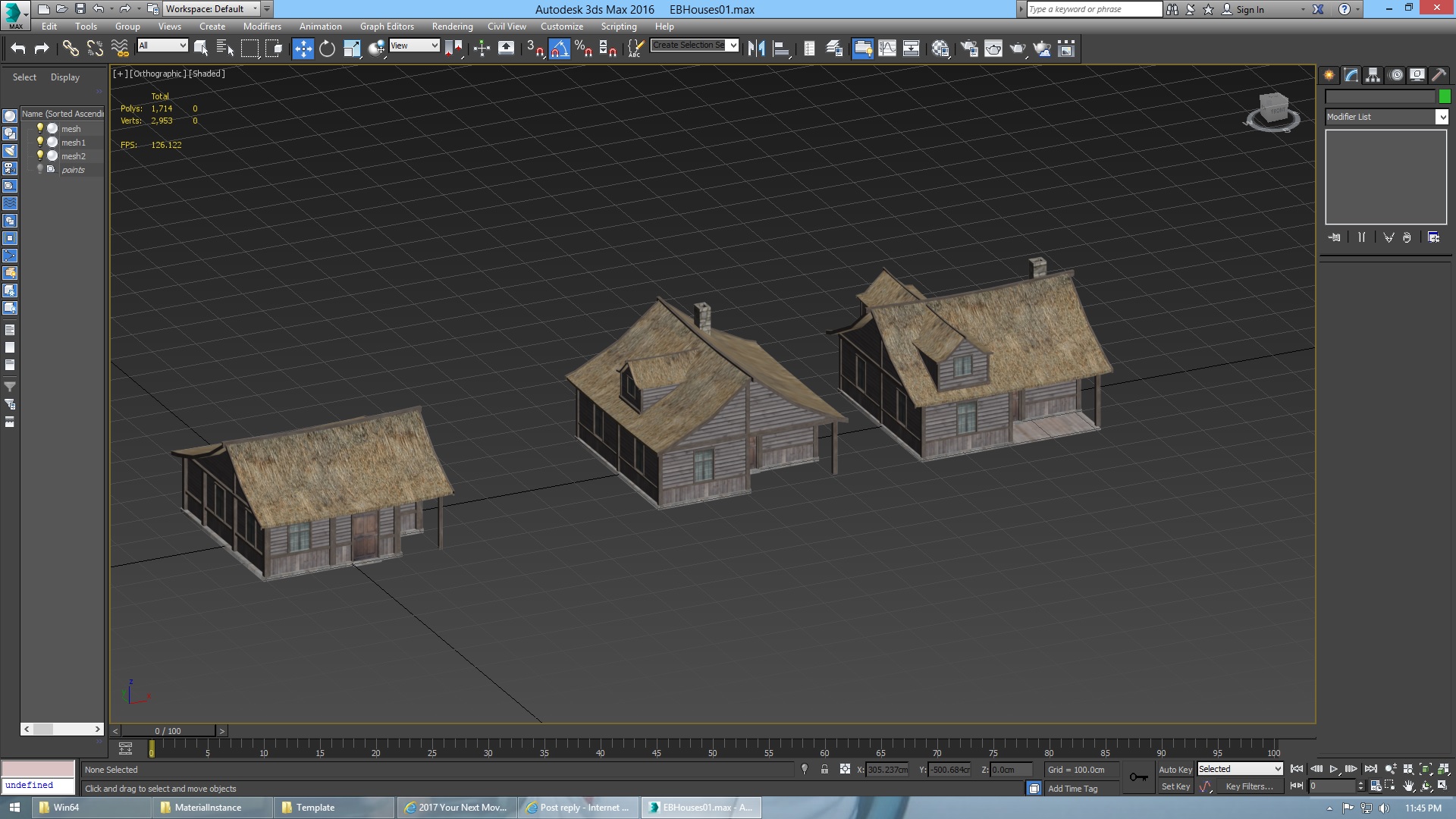1456x819 pixels.
Task: Open the Graph Editors menu
Action: (387, 26)
